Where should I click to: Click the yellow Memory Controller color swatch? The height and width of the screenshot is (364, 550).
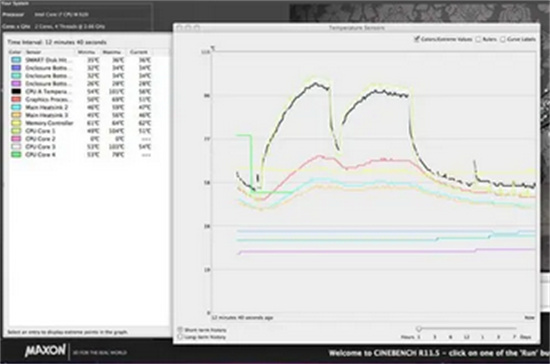tap(16, 123)
